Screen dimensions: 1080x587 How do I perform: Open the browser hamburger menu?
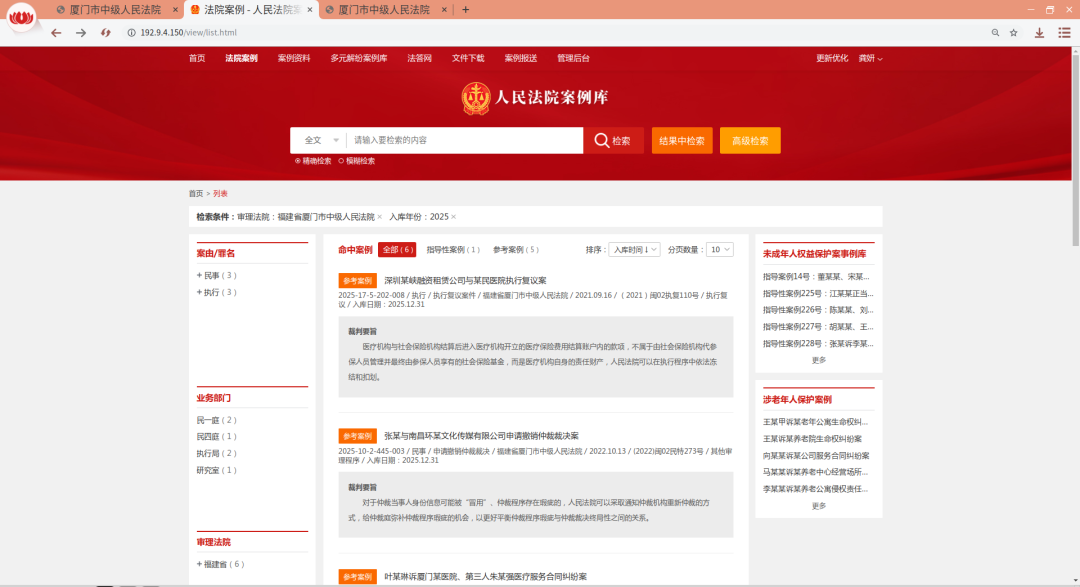(1064, 32)
